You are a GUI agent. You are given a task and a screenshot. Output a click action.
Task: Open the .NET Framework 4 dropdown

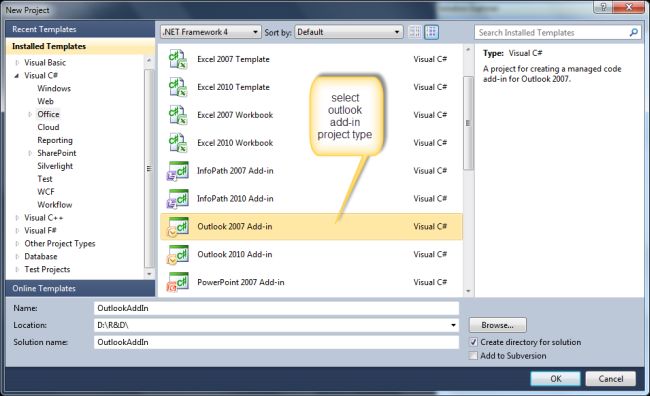(211, 32)
